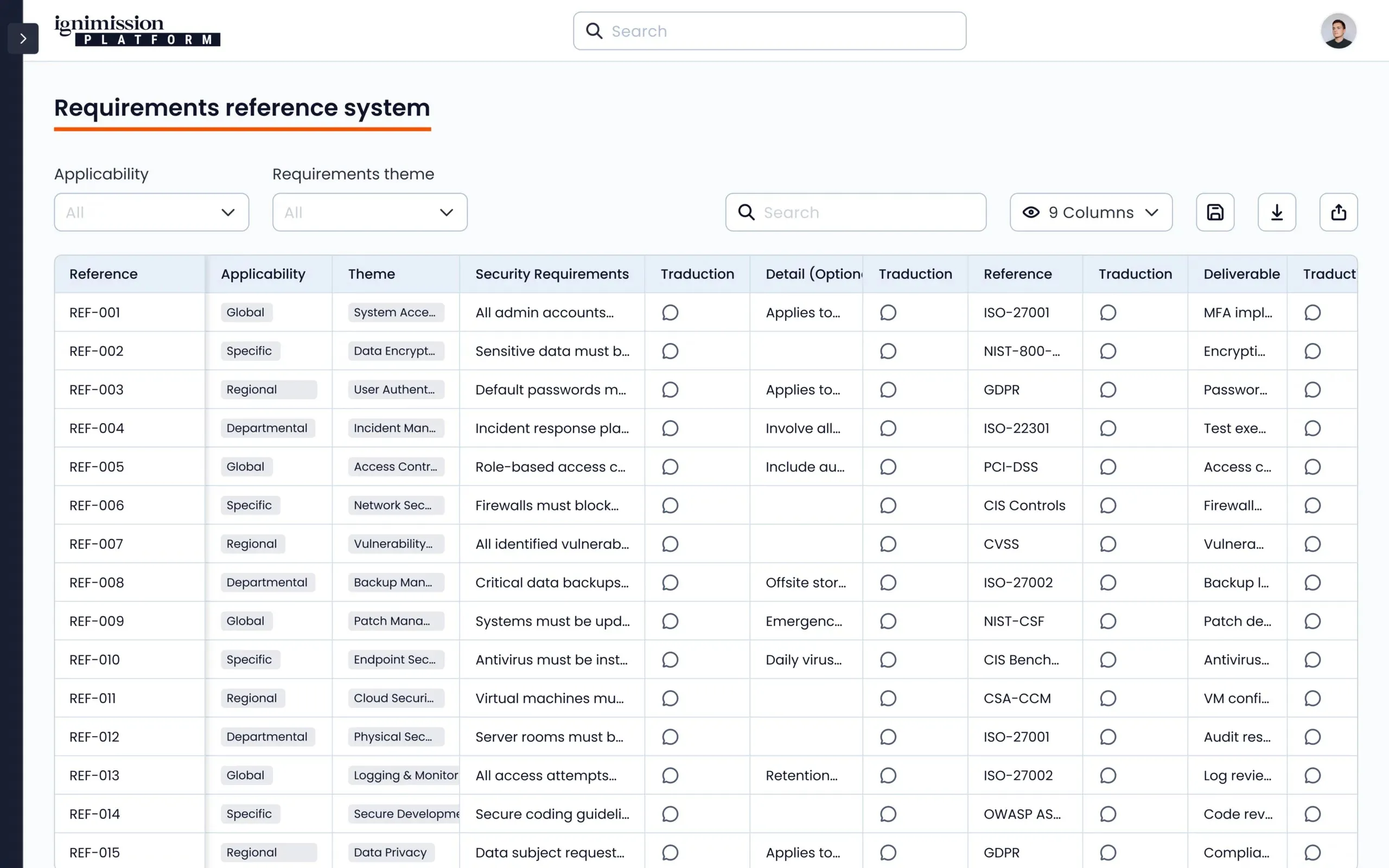
Task: Open Detail traduction comment for REF-001
Action: 888,313
